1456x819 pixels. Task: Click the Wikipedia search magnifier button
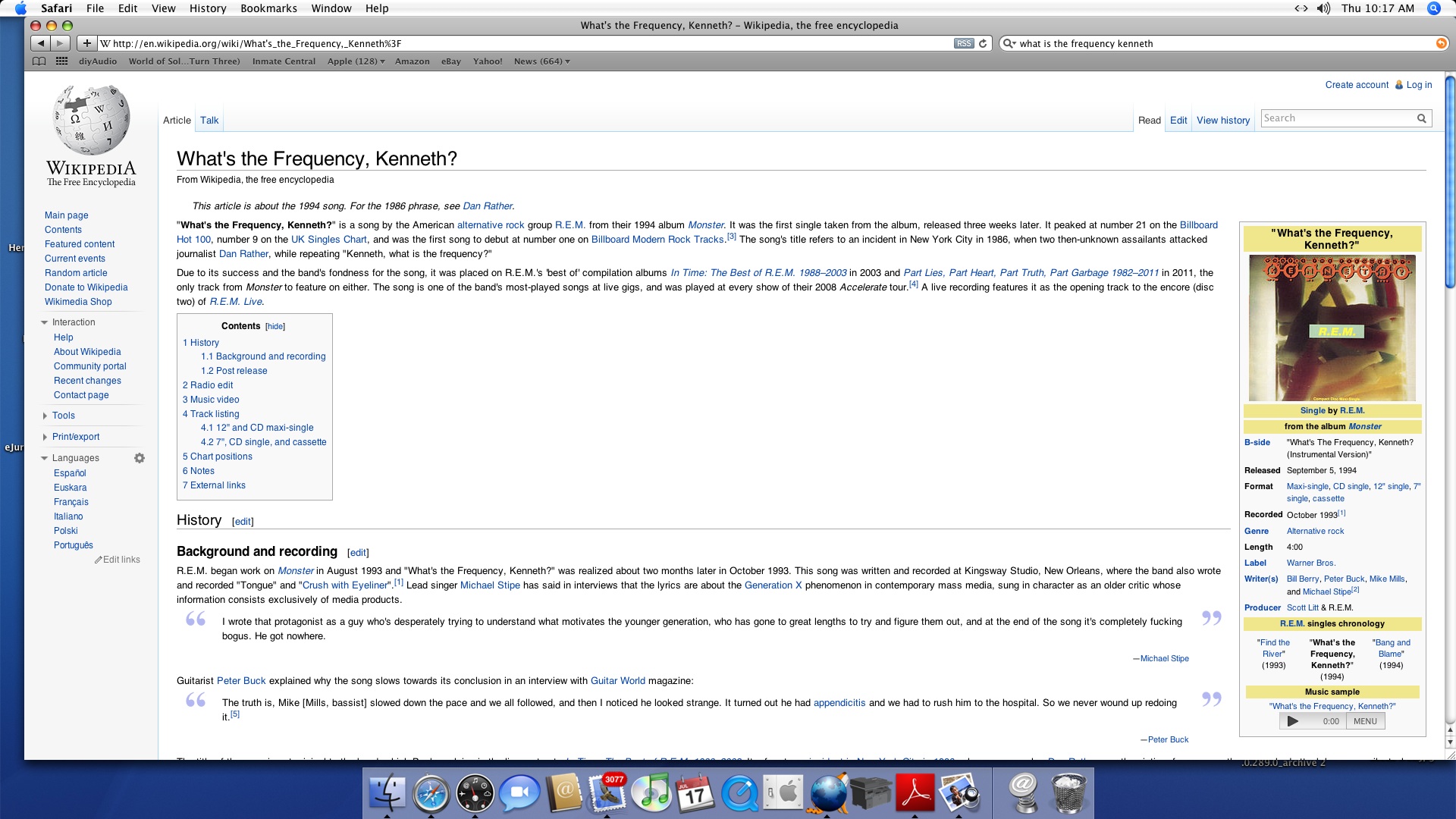[x=1422, y=118]
